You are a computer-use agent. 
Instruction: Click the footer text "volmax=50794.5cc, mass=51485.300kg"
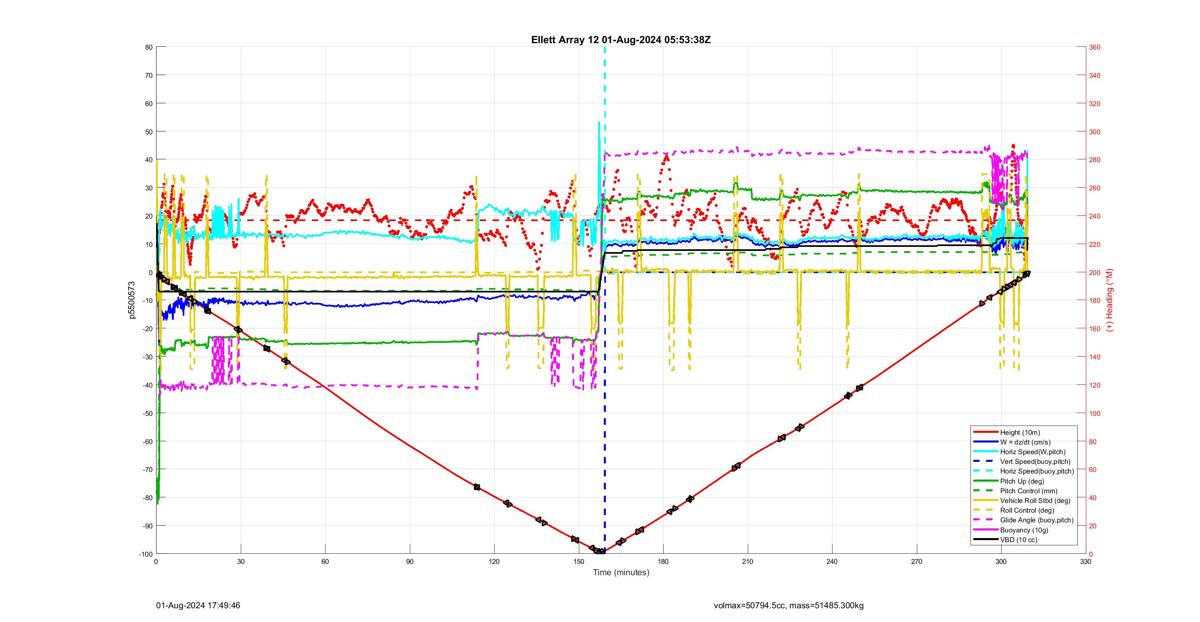[788, 606]
